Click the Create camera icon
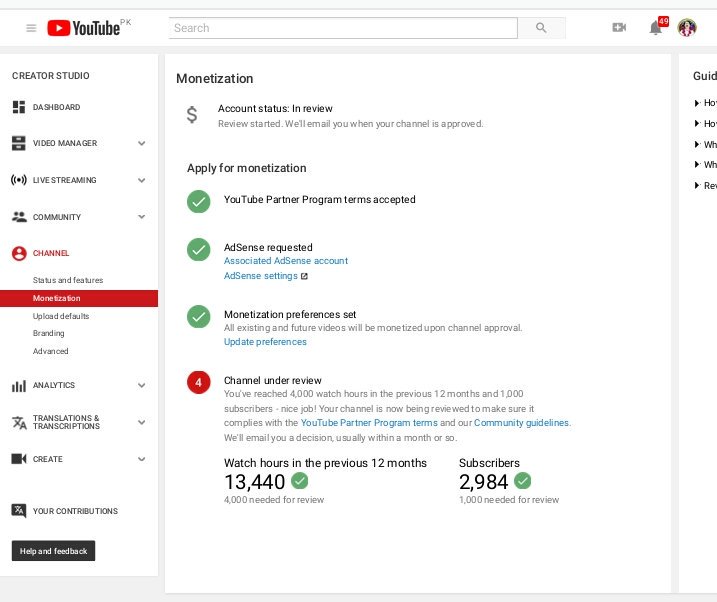Viewport: 717px width, 602px height. point(19,458)
